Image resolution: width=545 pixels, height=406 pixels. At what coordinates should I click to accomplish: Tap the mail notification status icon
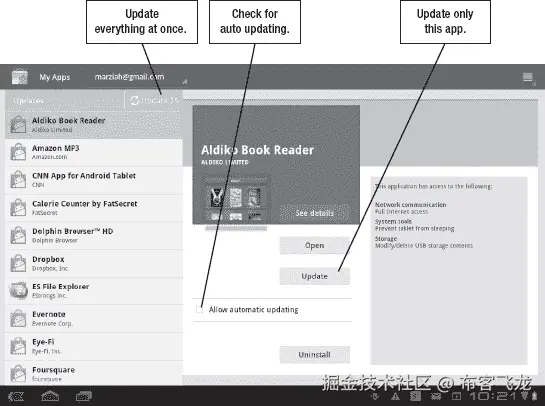pyautogui.click(x=436, y=396)
